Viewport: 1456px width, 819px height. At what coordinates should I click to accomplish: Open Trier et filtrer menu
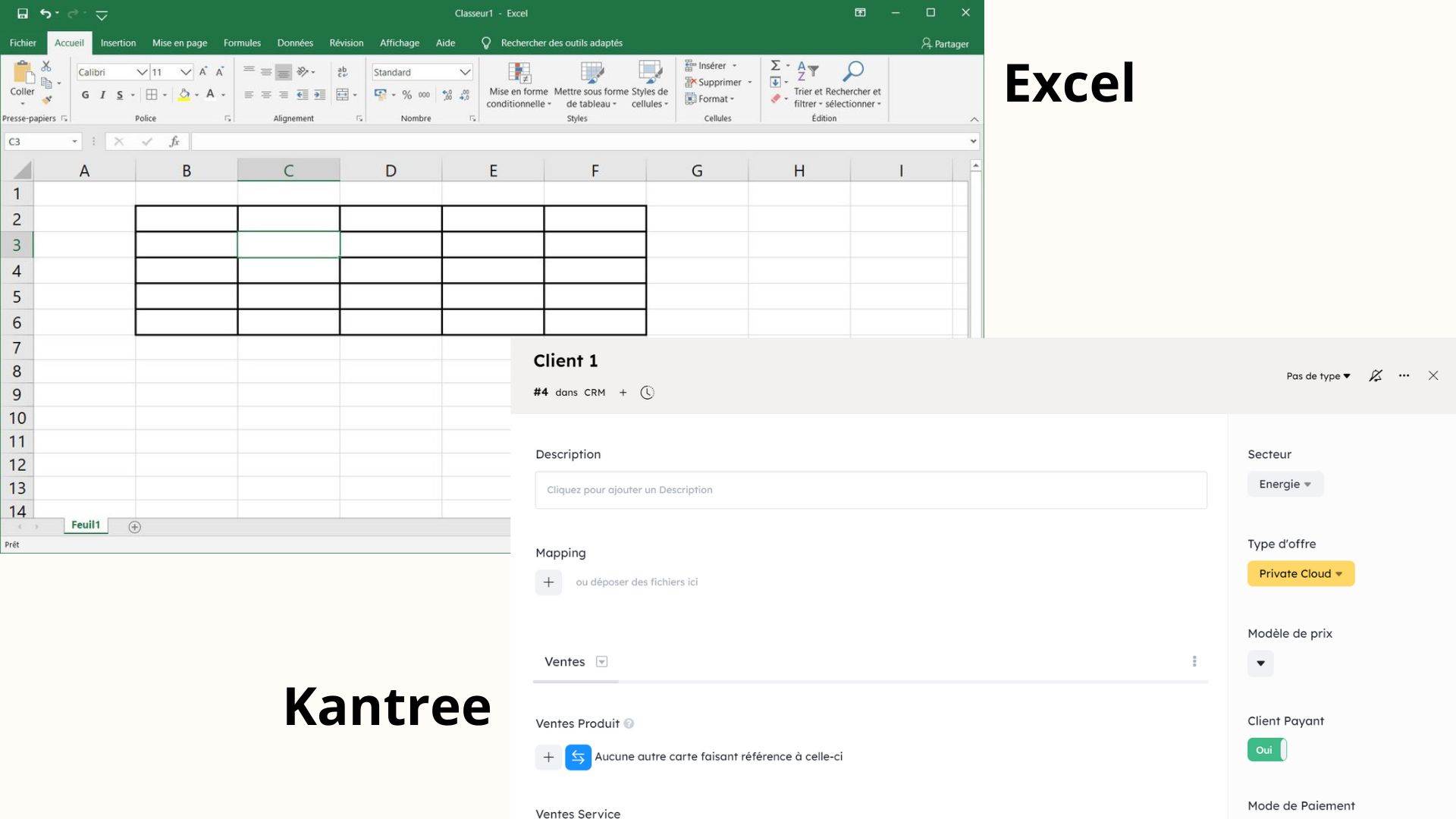(x=808, y=85)
